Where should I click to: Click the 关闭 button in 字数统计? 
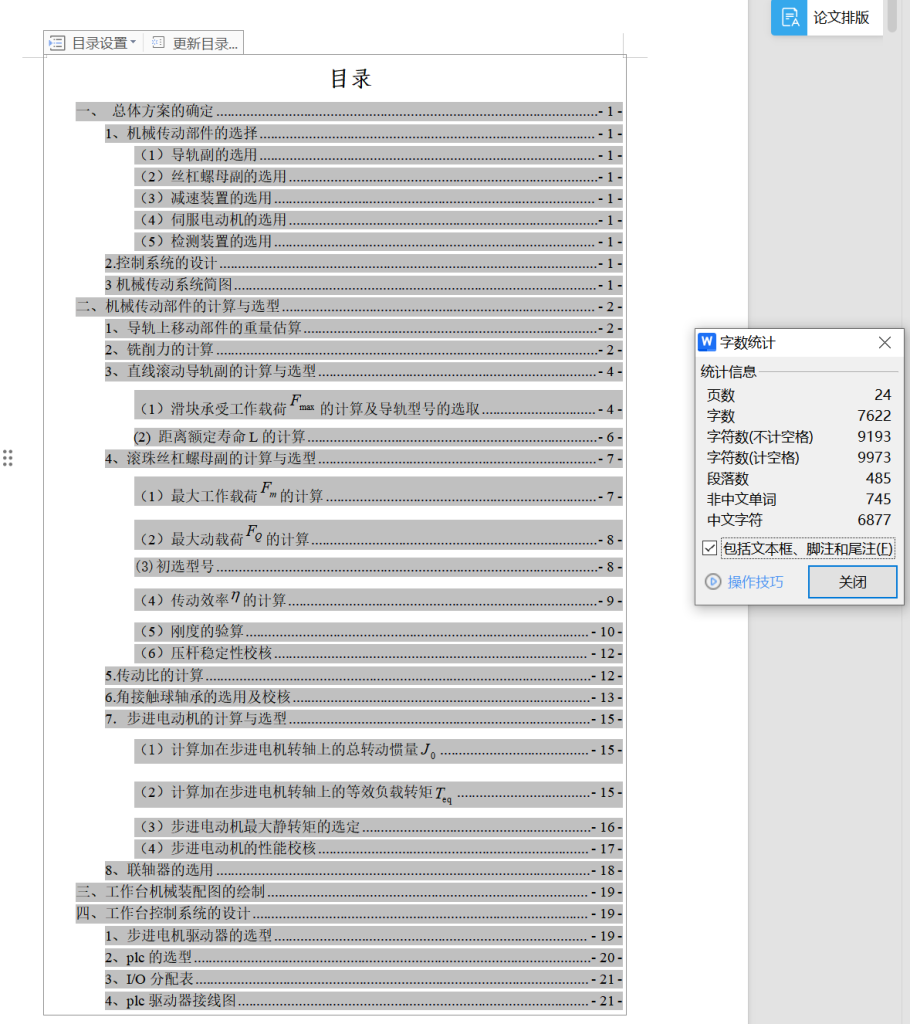[x=852, y=581]
